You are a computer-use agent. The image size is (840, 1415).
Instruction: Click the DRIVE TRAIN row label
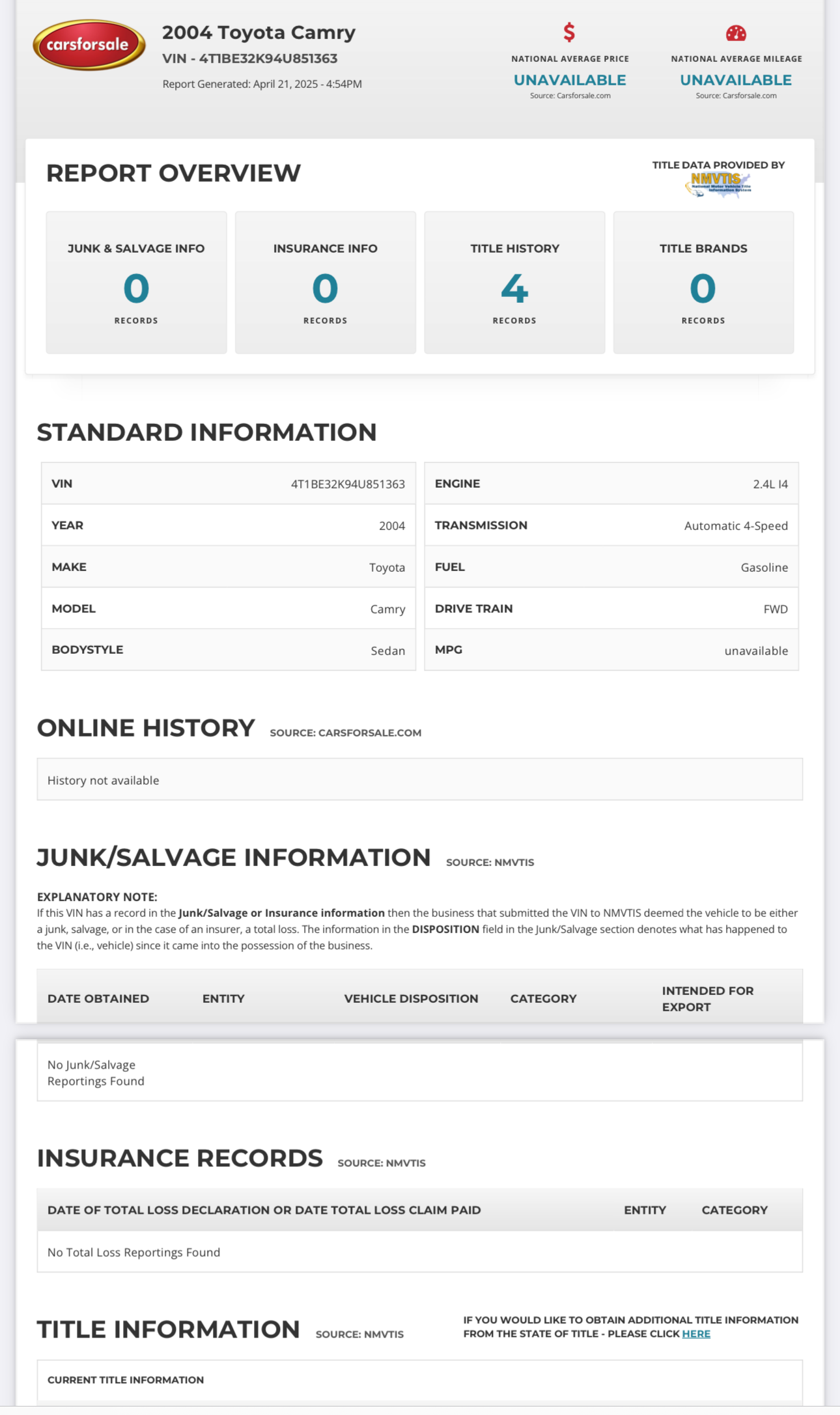coord(473,609)
